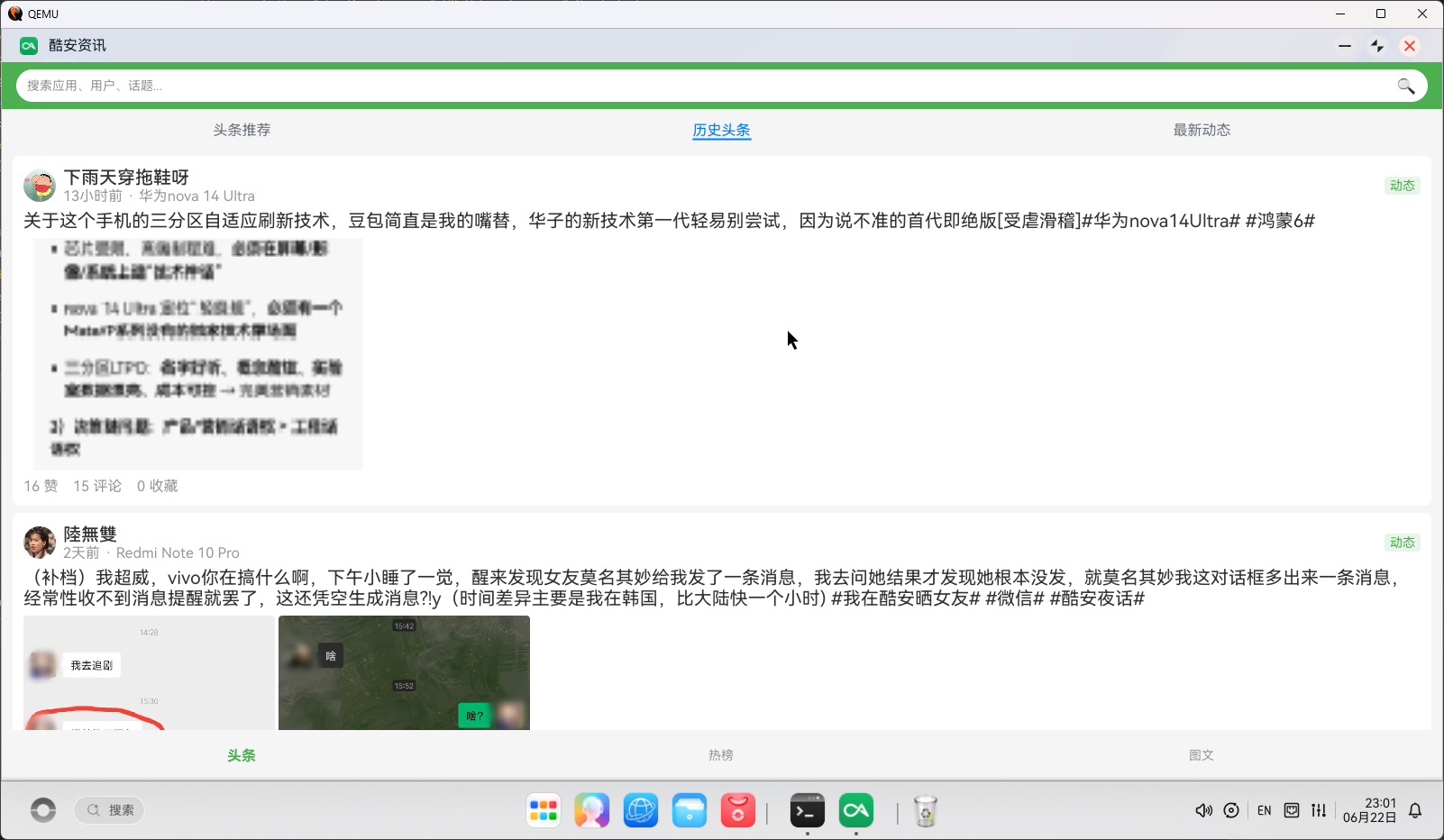The height and width of the screenshot is (840, 1444).
Task: Switch to the 头条推荐 tab
Action: point(242,130)
